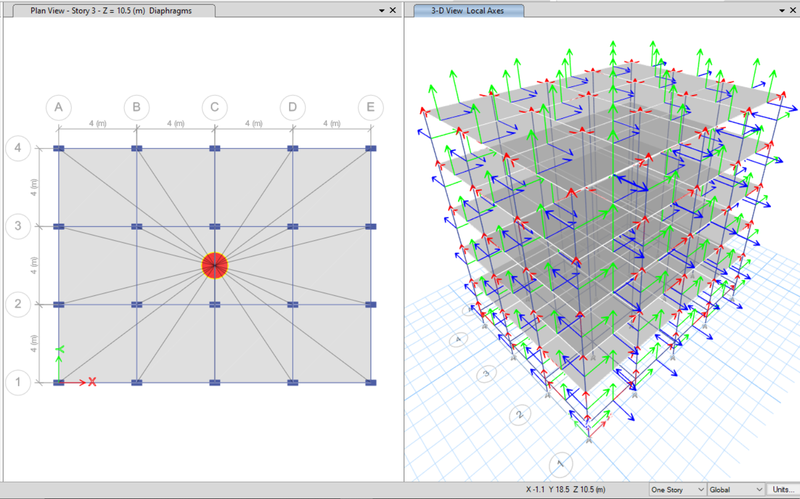The width and height of the screenshot is (800, 499).
Task: Click the 4 (m) dimension between C and D
Action: tap(254, 123)
